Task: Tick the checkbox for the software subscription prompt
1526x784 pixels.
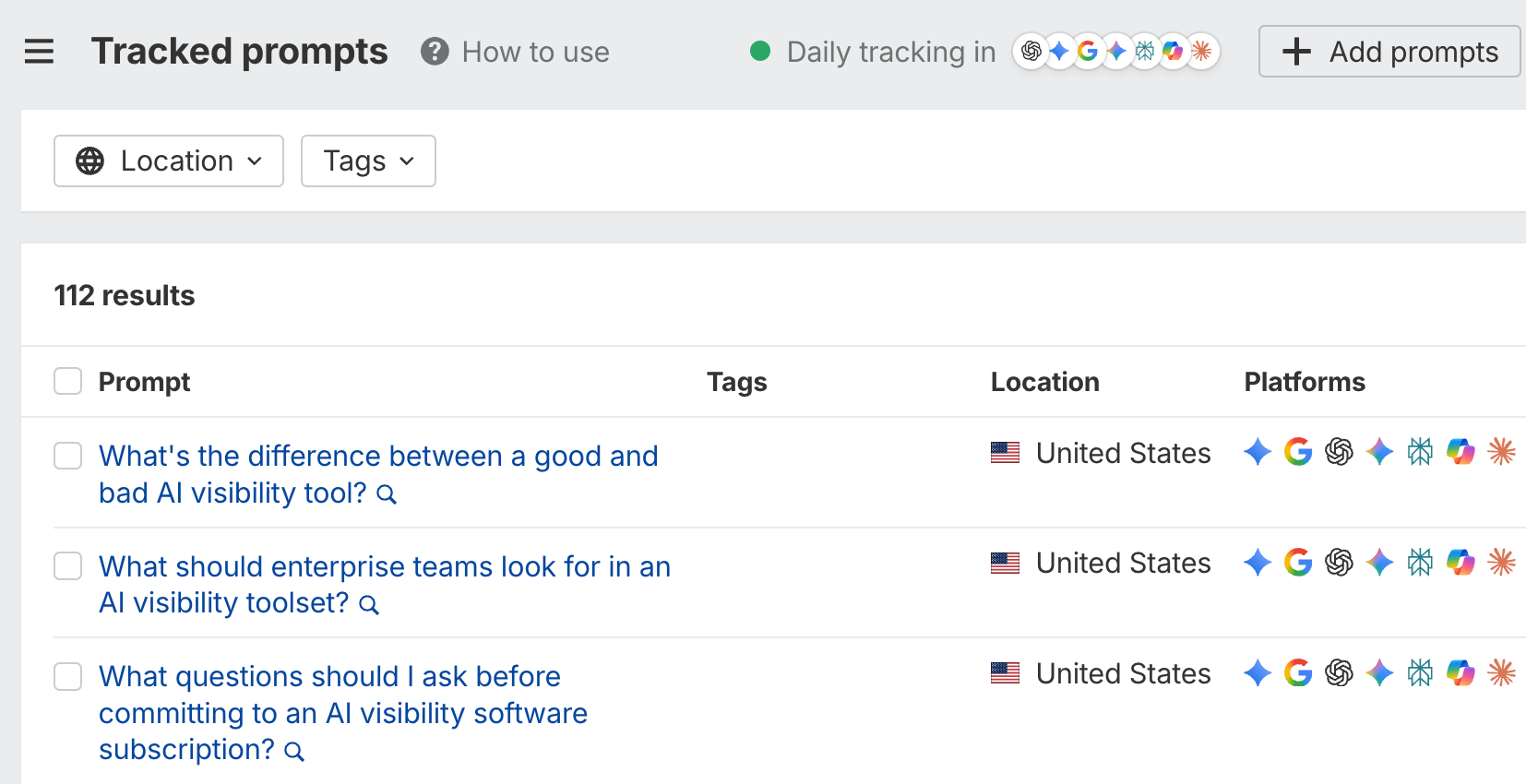Action: pos(67,676)
